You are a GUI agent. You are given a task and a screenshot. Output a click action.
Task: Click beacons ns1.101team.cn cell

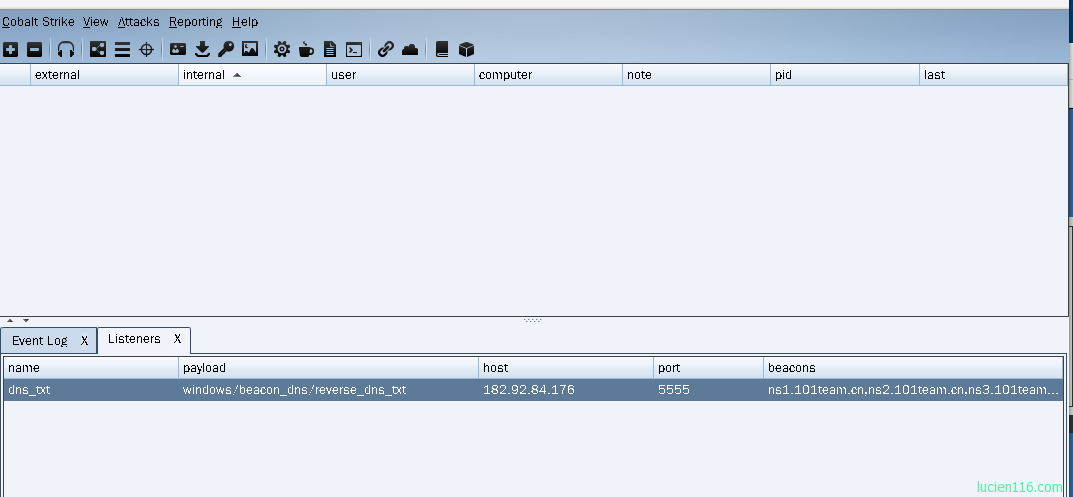click(x=914, y=390)
